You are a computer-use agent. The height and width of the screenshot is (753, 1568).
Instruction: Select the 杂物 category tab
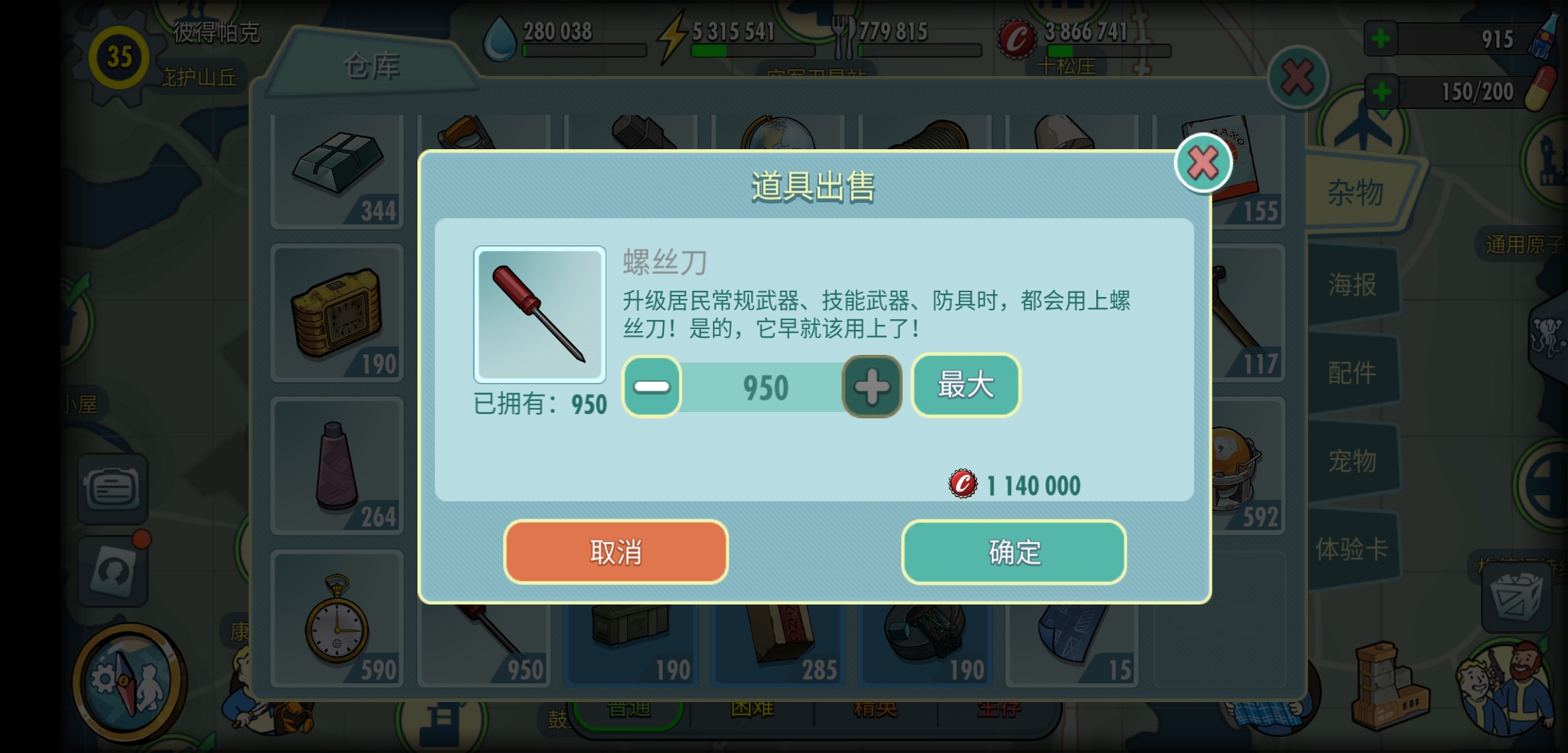tap(1355, 192)
